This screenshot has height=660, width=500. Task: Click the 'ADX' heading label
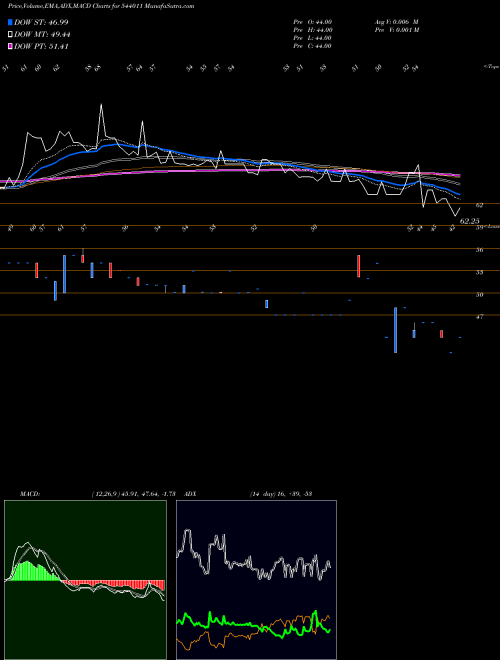click(x=191, y=494)
